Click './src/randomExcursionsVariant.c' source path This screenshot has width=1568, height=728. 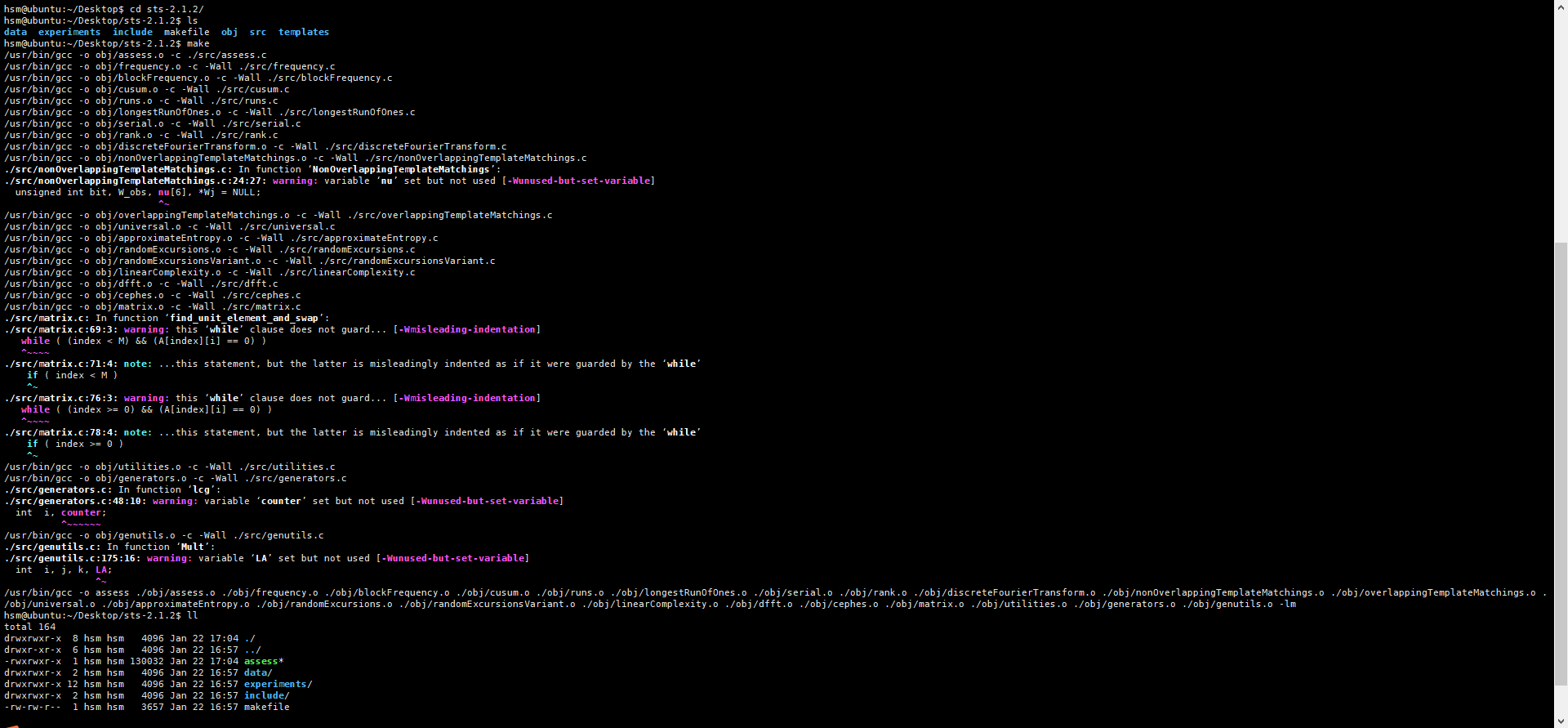coord(407,261)
